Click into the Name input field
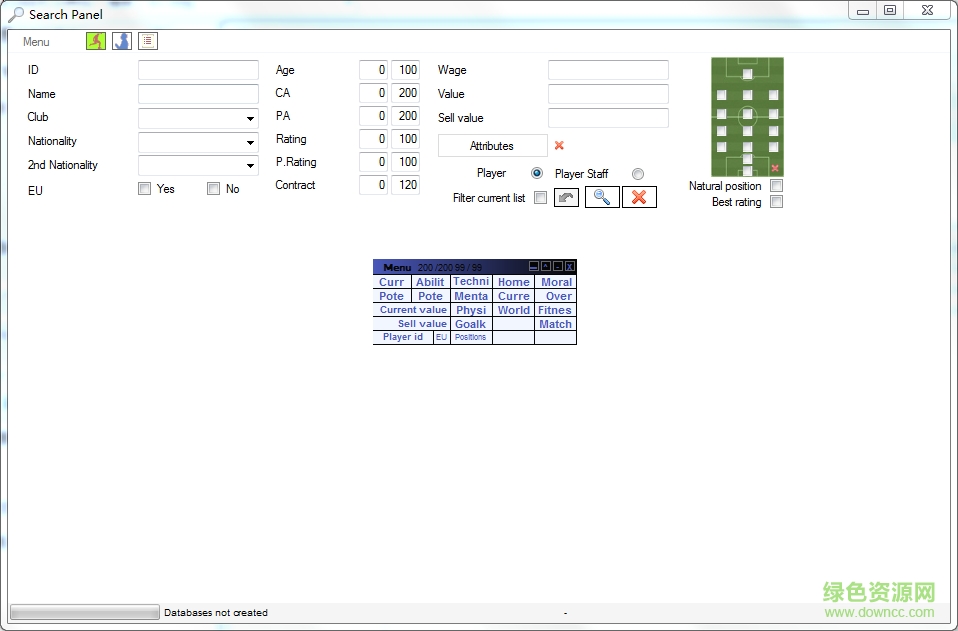 (x=198, y=94)
